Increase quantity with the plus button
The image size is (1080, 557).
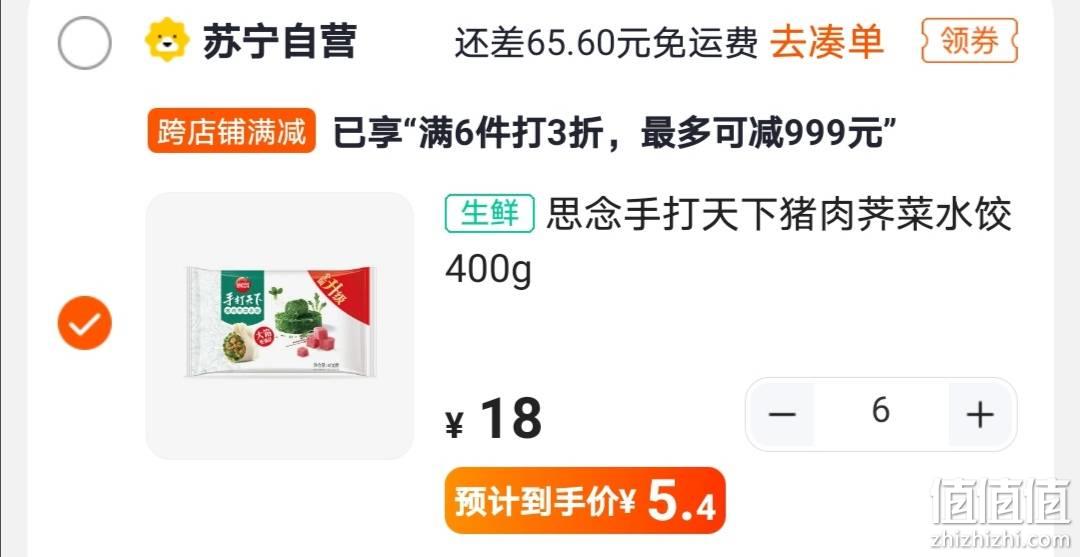[979, 414]
